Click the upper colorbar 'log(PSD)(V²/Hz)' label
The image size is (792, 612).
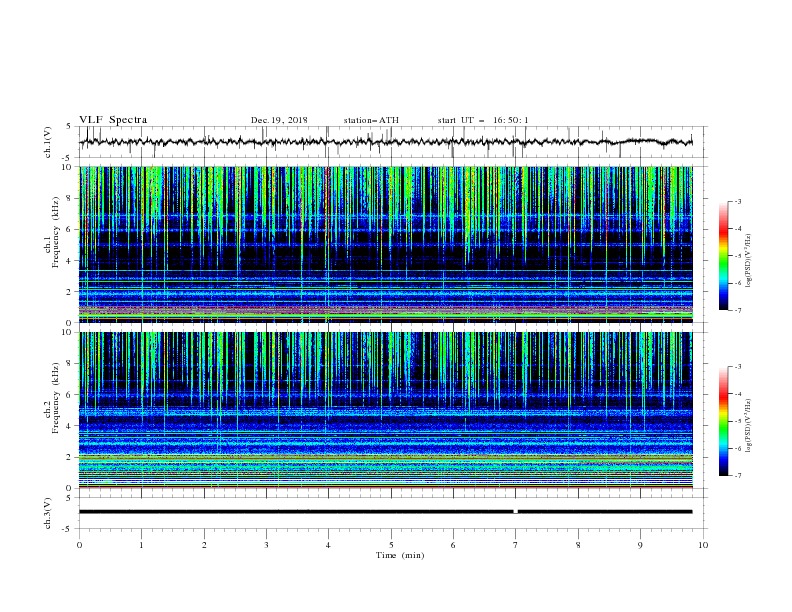point(749,261)
